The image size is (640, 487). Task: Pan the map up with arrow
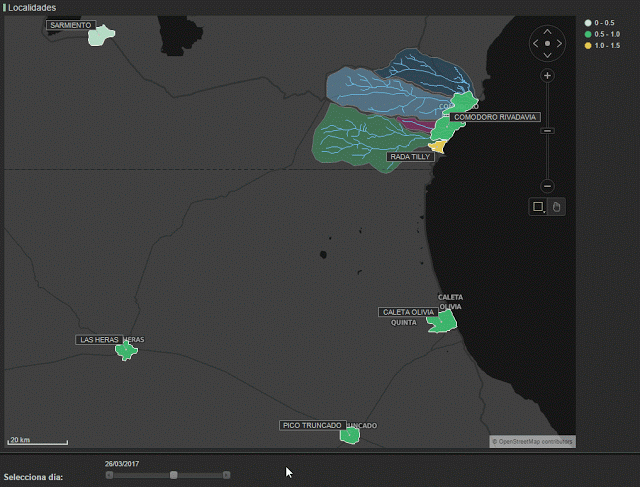[547, 32]
